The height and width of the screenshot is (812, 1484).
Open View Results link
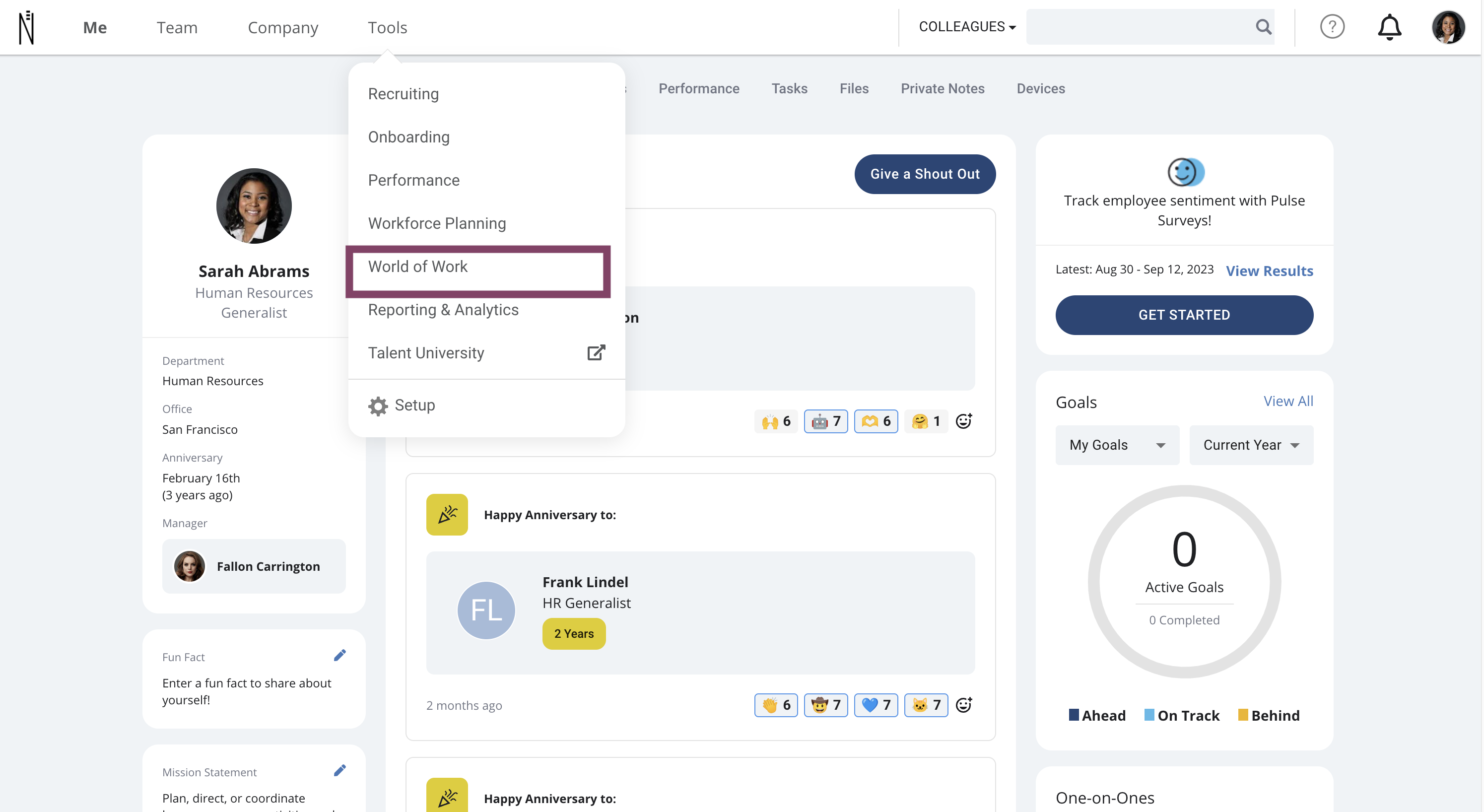click(x=1269, y=271)
